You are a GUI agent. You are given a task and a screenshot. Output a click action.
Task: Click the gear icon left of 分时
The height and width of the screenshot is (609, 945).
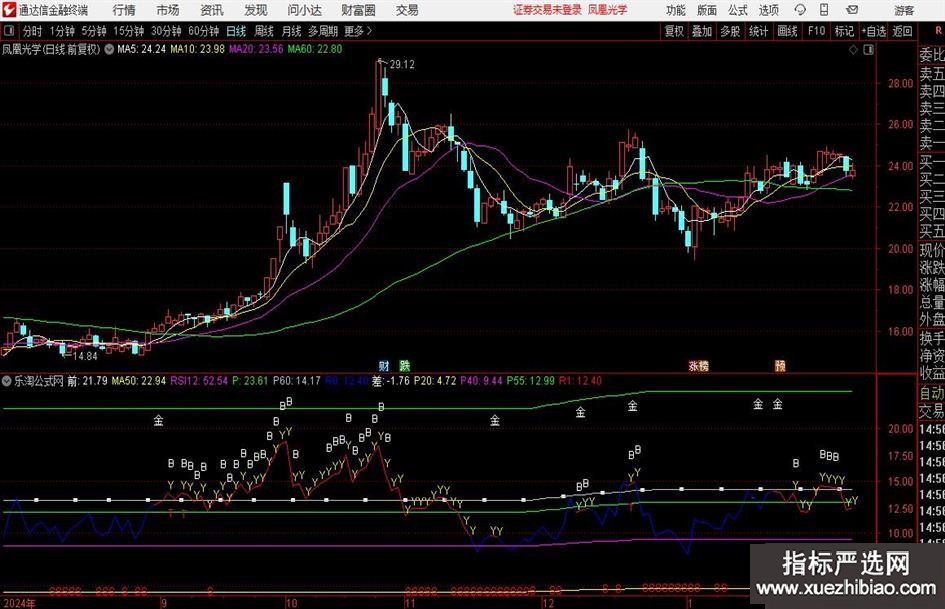coord(10,31)
